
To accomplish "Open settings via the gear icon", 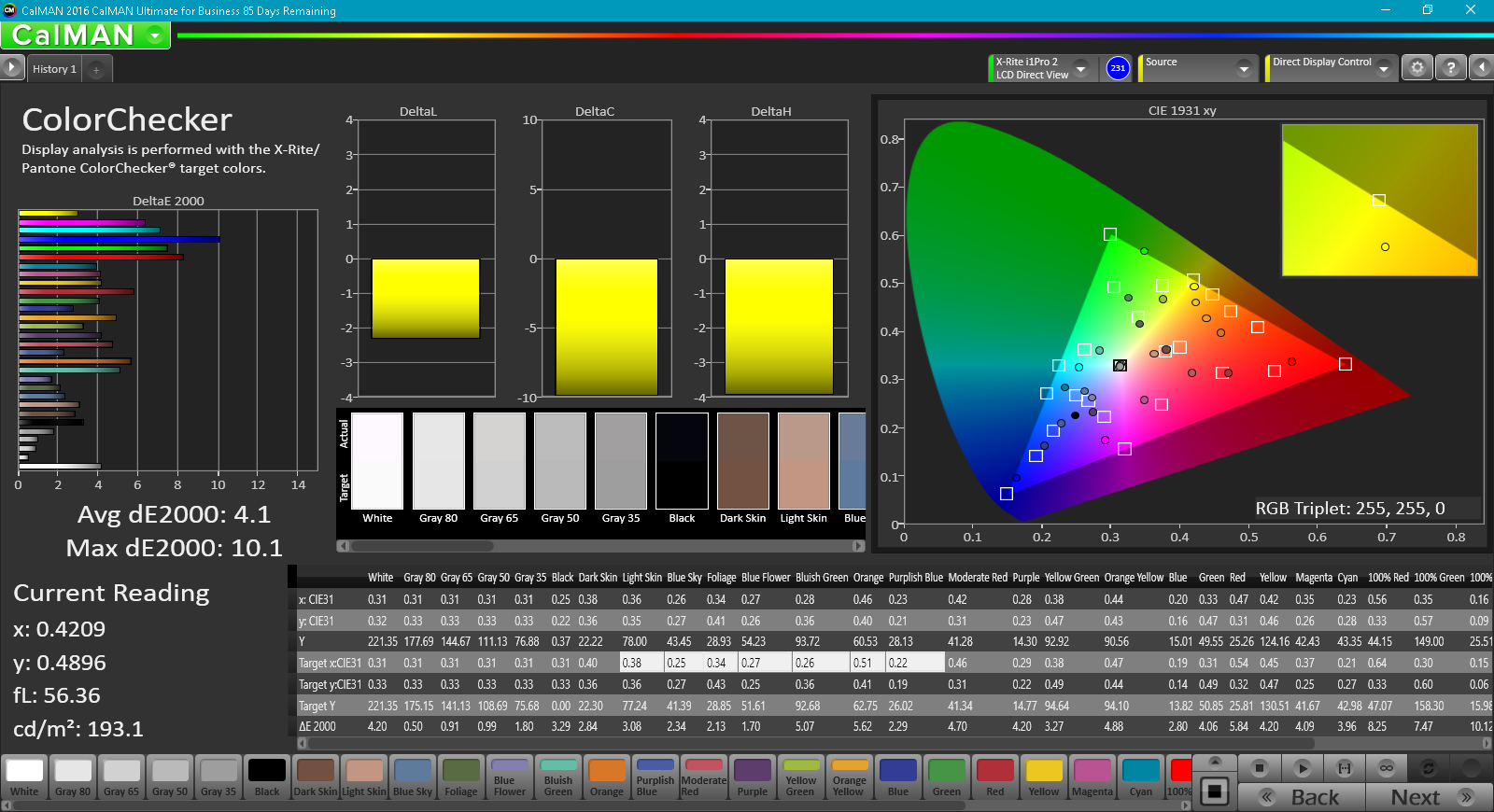I will pos(1417,67).
